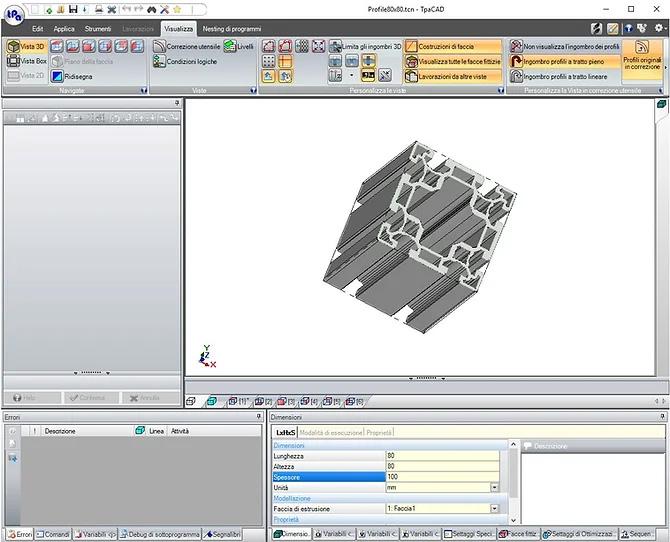Switch to Comandi bottom tab

point(53,534)
